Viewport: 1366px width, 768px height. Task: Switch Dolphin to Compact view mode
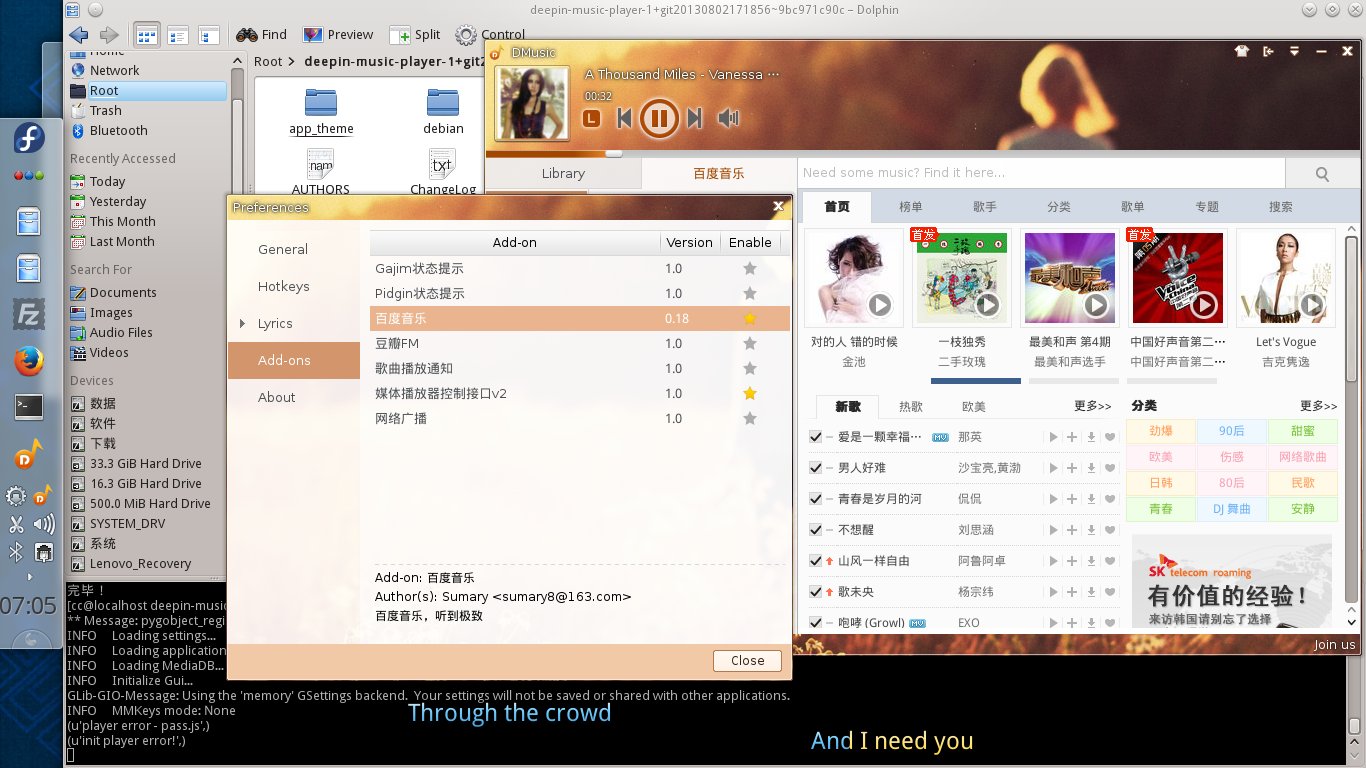(x=178, y=35)
